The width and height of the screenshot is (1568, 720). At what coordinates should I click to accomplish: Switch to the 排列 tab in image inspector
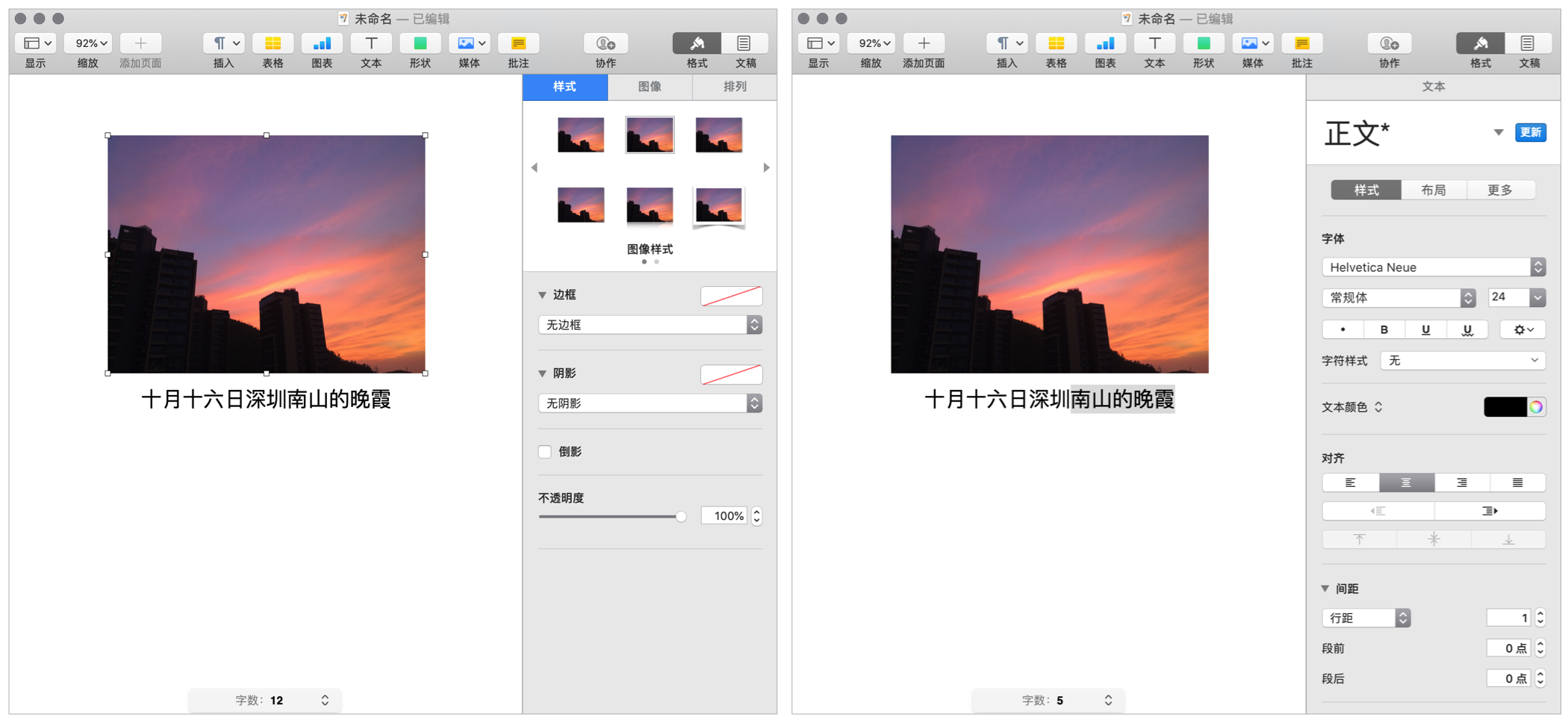(x=735, y=87)
